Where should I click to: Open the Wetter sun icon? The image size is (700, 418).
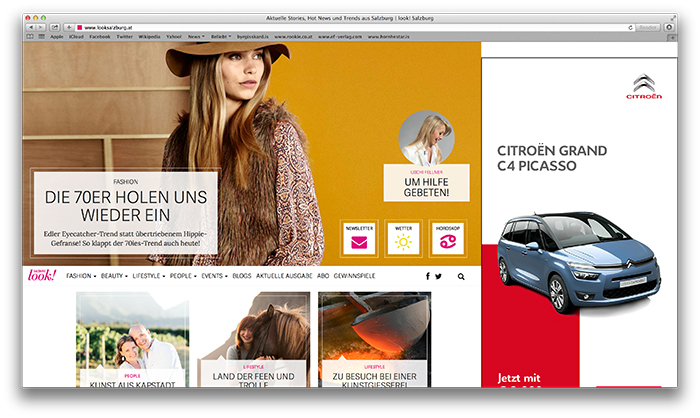click(404, 238)
